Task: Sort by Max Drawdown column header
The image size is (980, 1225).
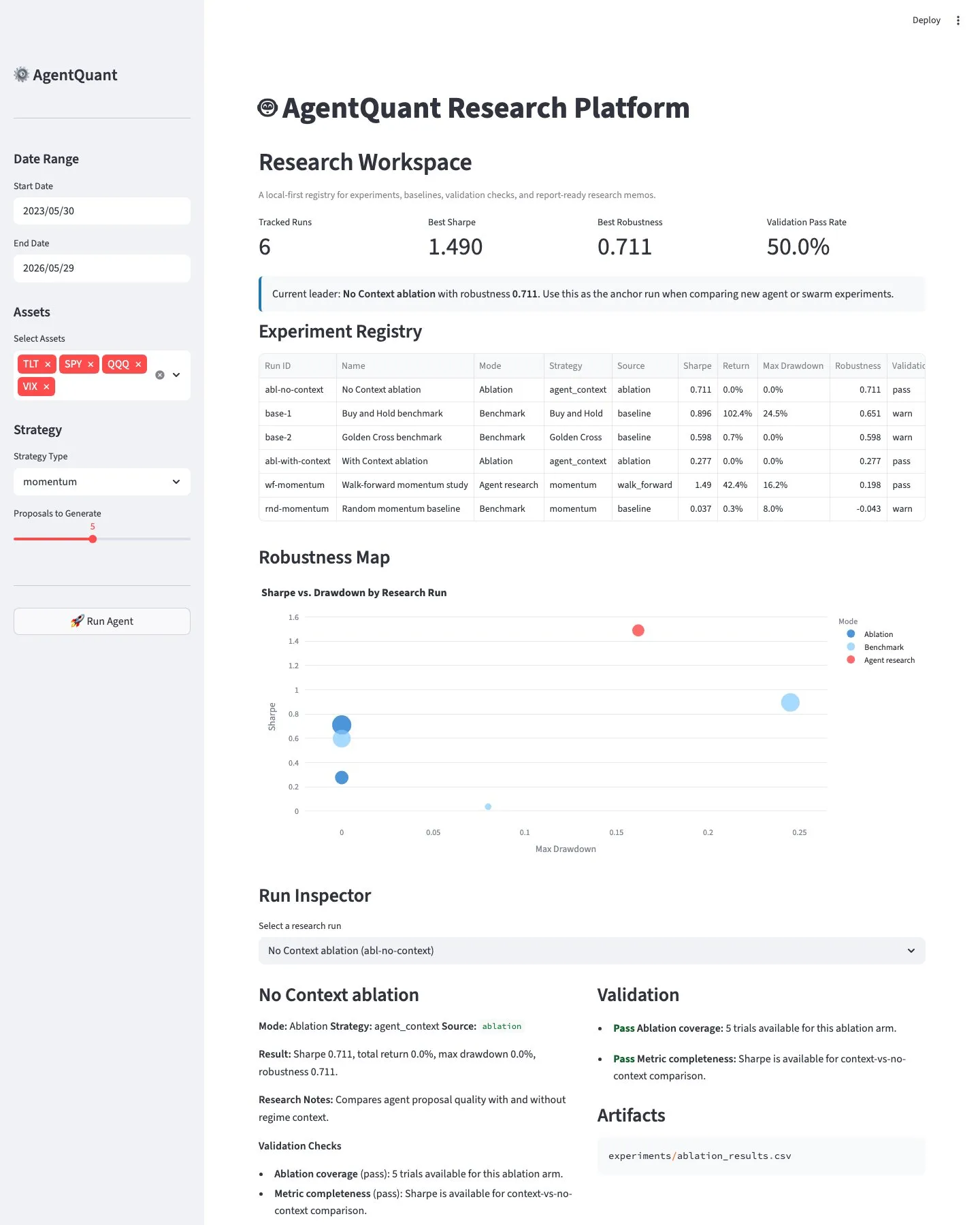Action: coord(794,366)
